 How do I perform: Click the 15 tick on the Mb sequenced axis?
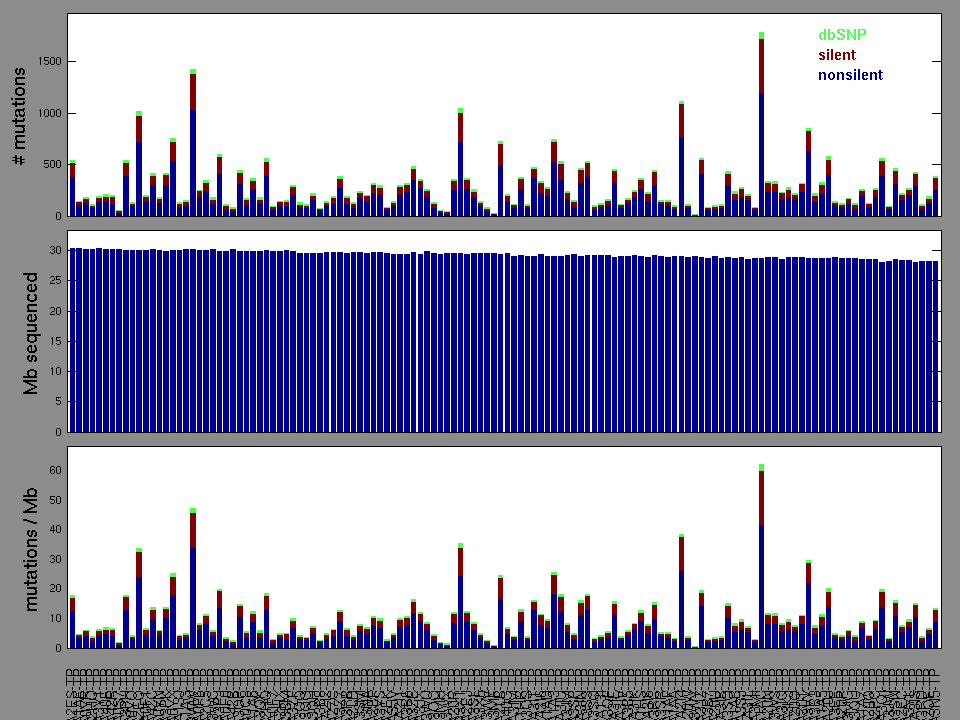coord(56,342)
